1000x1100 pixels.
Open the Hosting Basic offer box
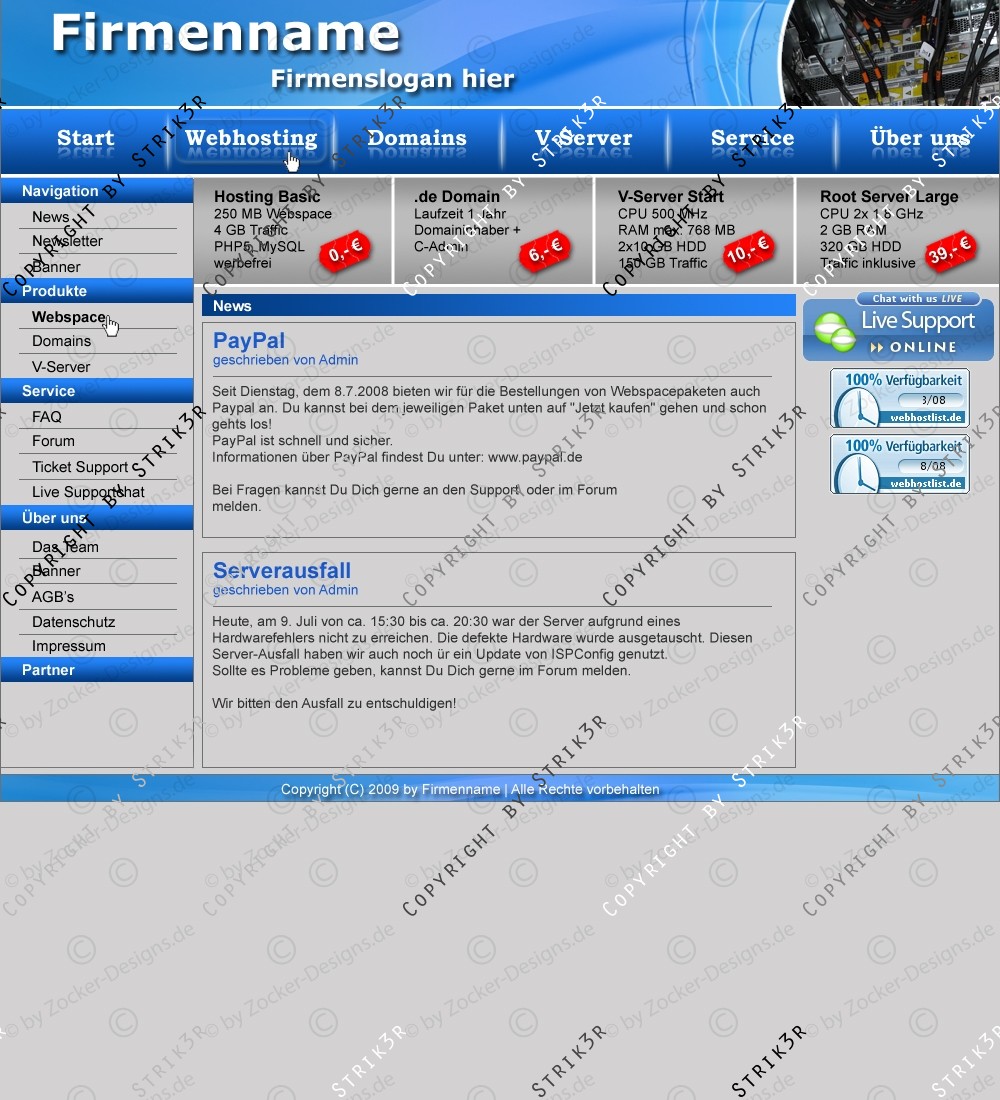tap(268, 197)
